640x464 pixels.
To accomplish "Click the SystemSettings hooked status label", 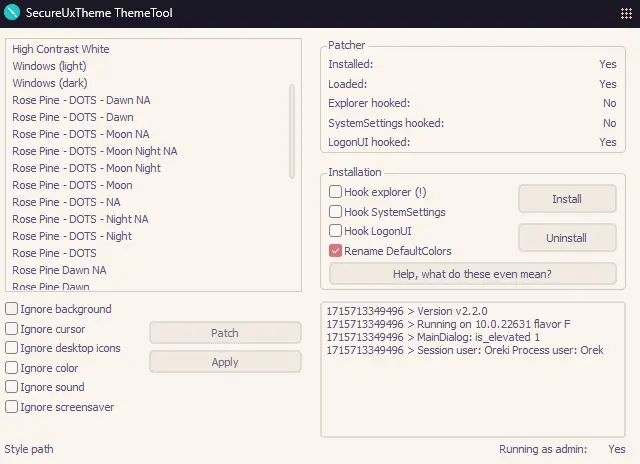I will coord(386,123).
